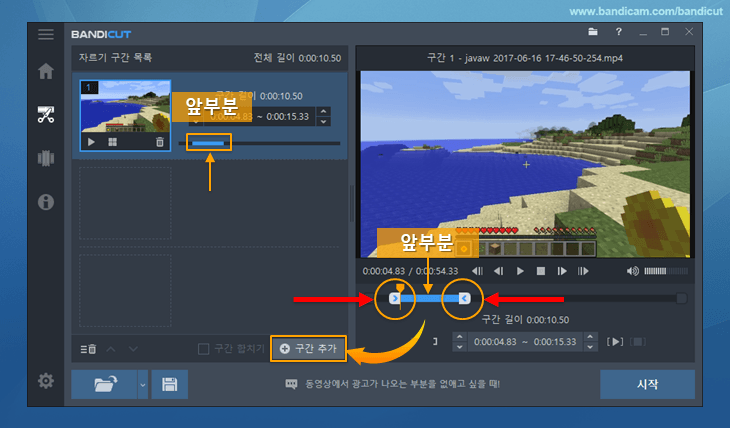This screenshot has height=428, width=730.
Task: Click segment end handle on timeline
Action: (x=464, y=299)
